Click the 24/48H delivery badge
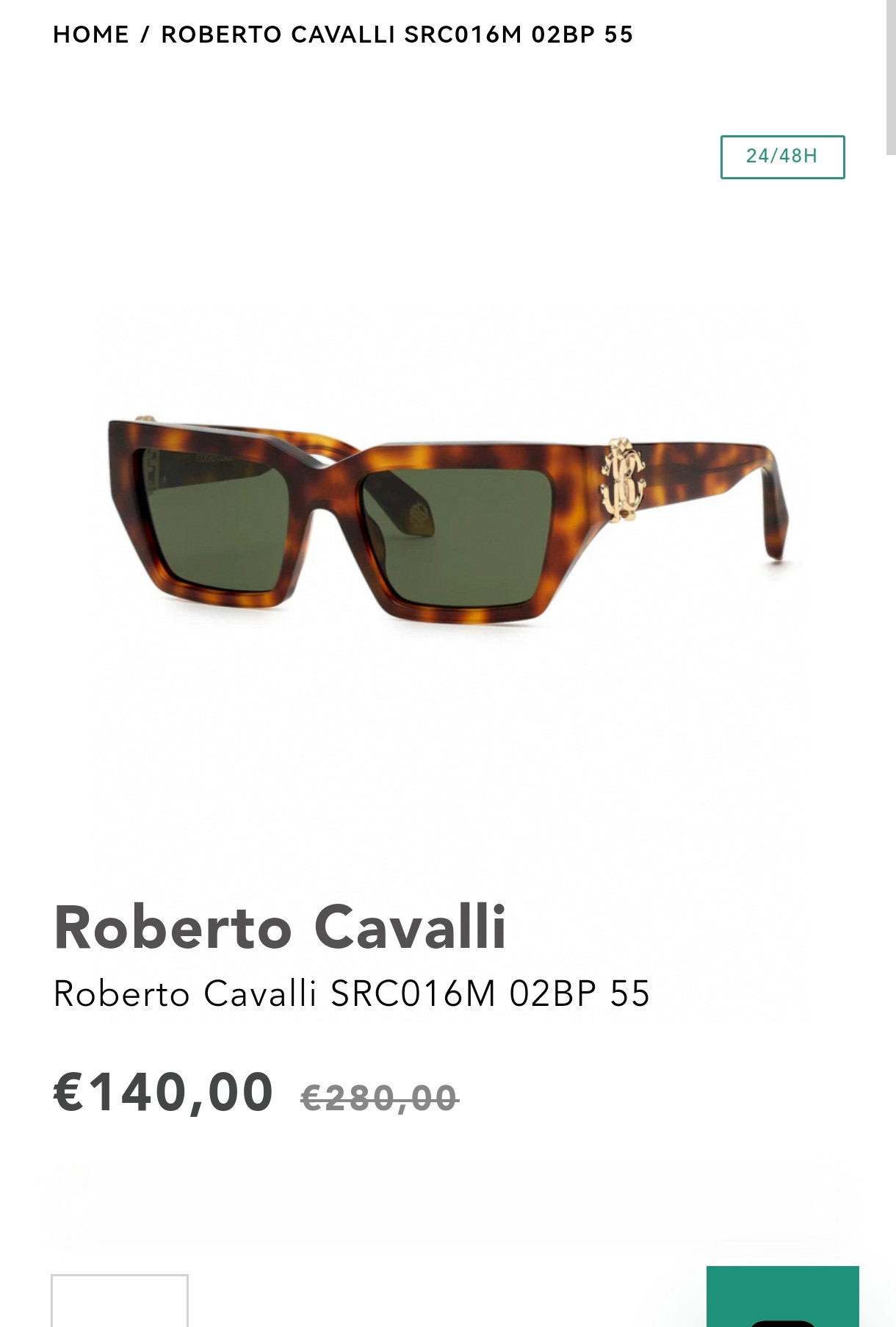 (x=782, y=157)
